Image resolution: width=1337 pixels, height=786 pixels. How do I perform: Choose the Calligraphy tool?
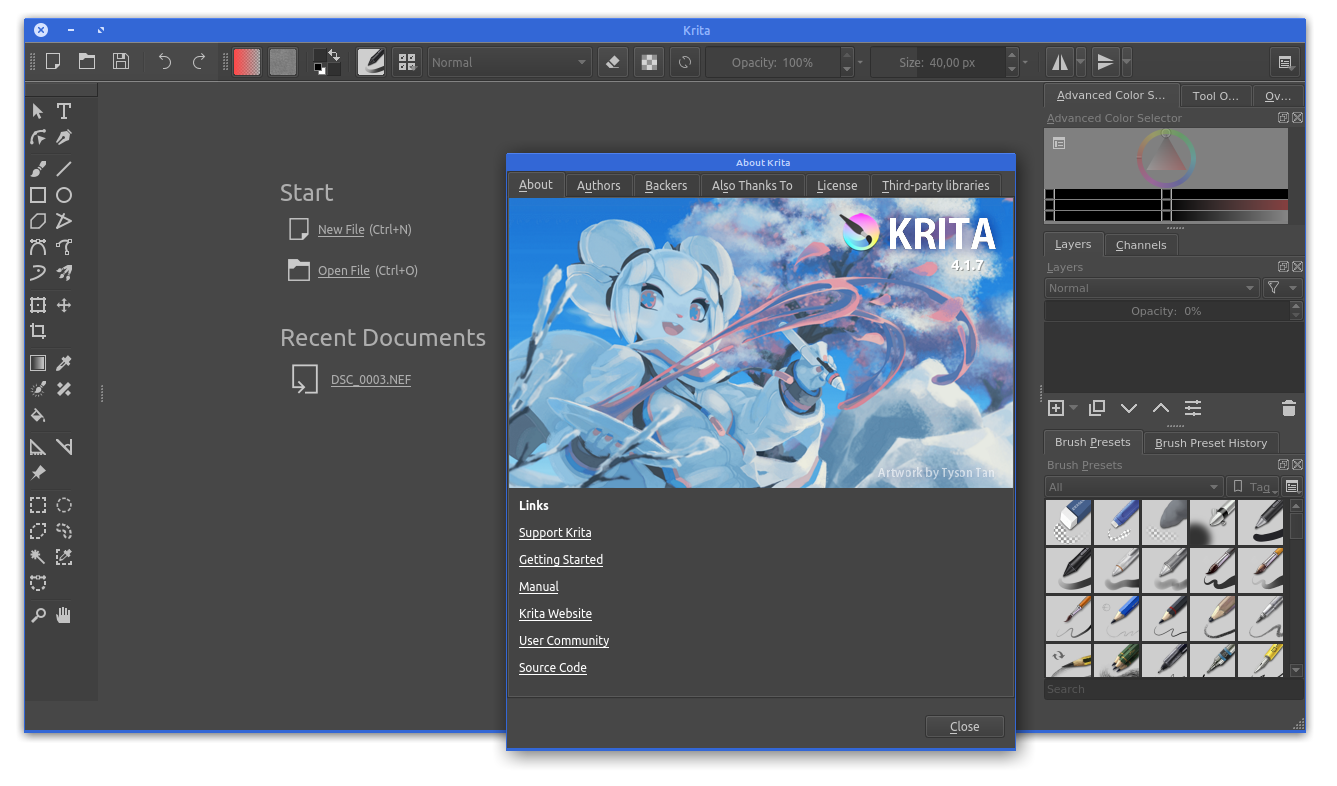pos(64,137)
